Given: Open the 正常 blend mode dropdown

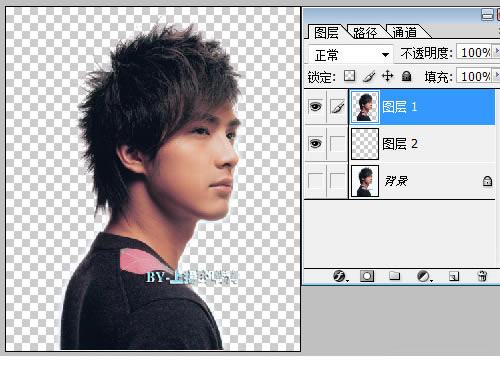Looking at the screenshot, I should (x=350, y=54).
